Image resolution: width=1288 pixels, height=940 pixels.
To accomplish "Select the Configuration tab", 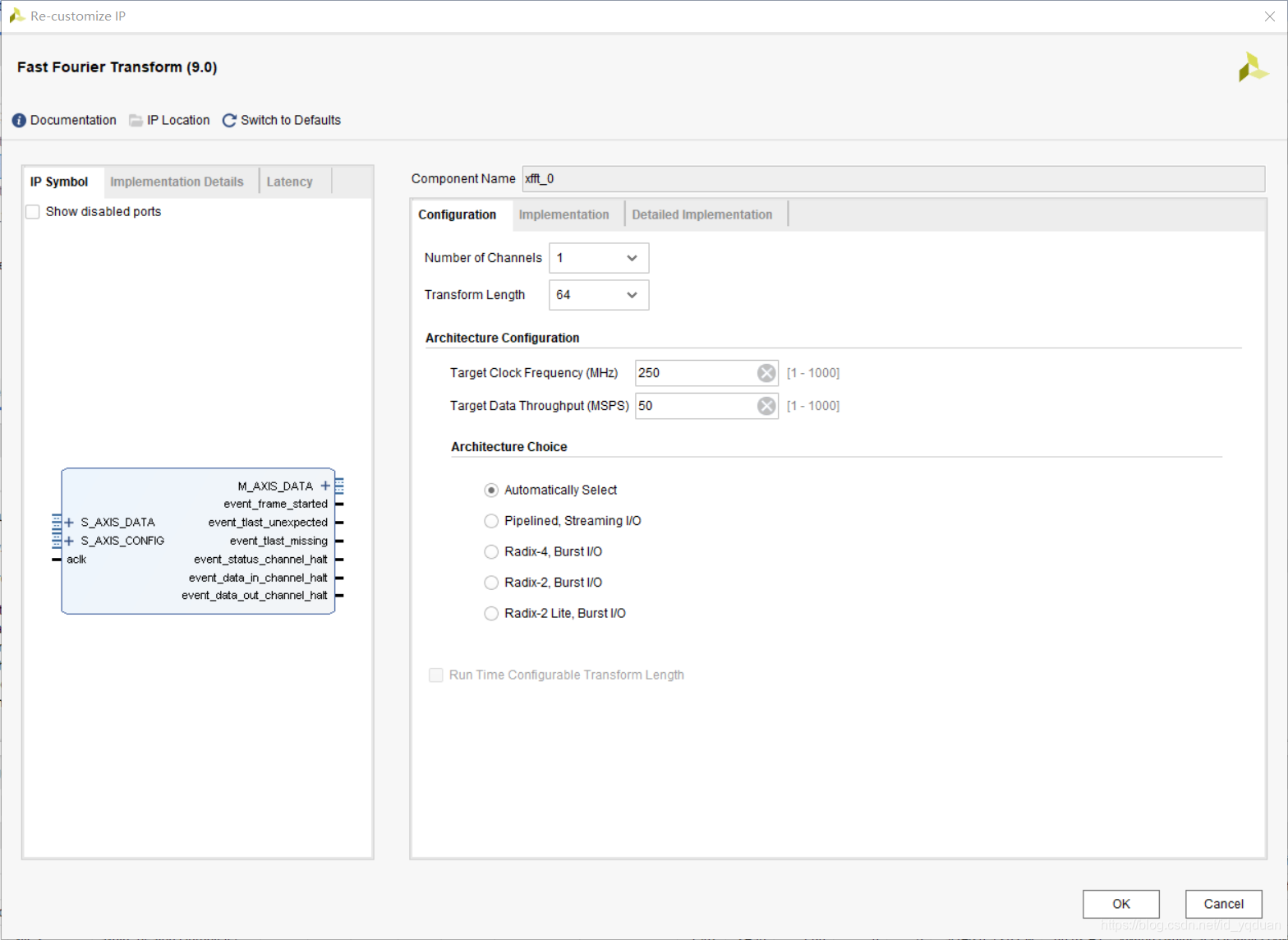I will (458, 214).
